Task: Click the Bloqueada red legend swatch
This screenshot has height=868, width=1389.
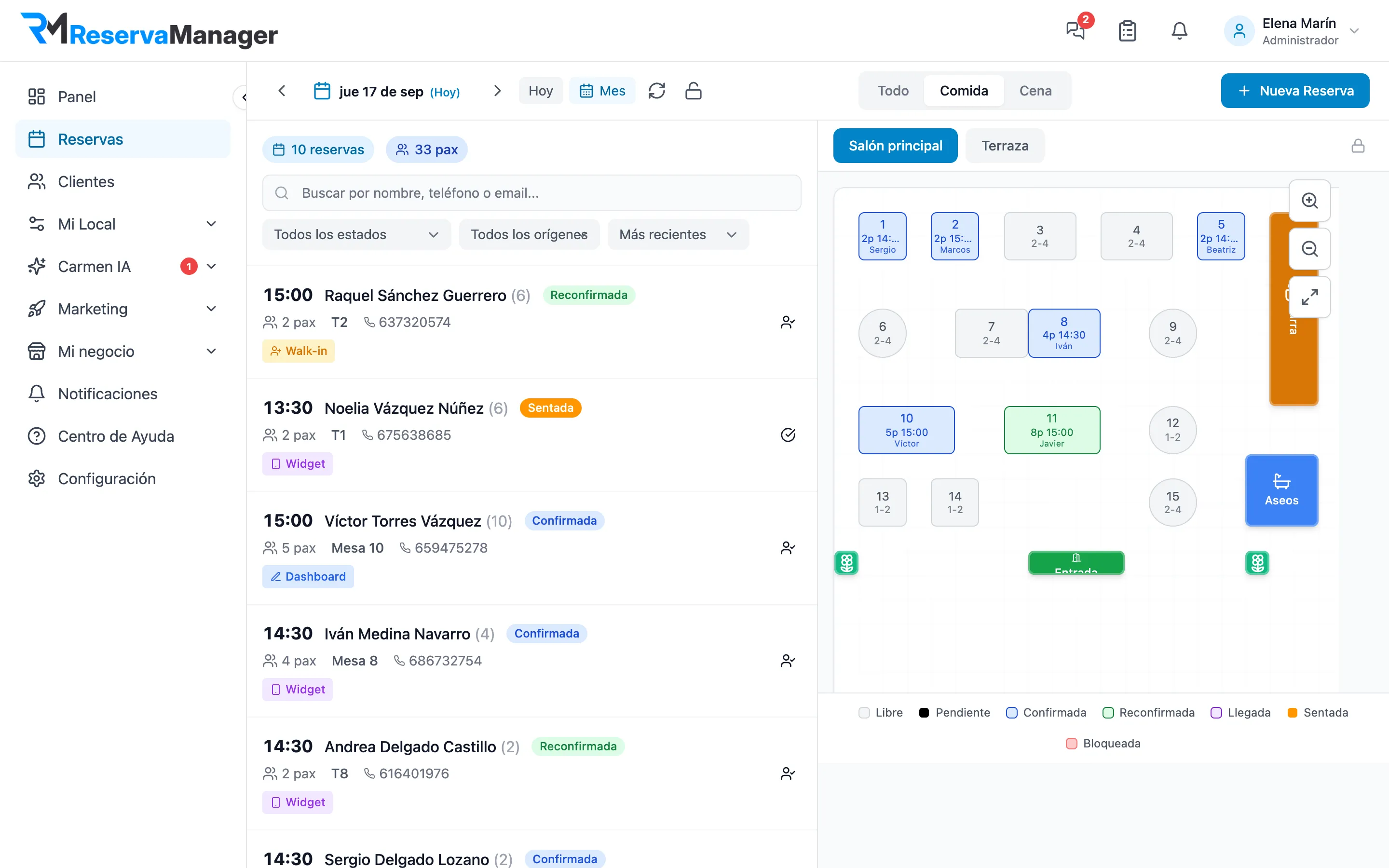Action: pos(1071,744)
